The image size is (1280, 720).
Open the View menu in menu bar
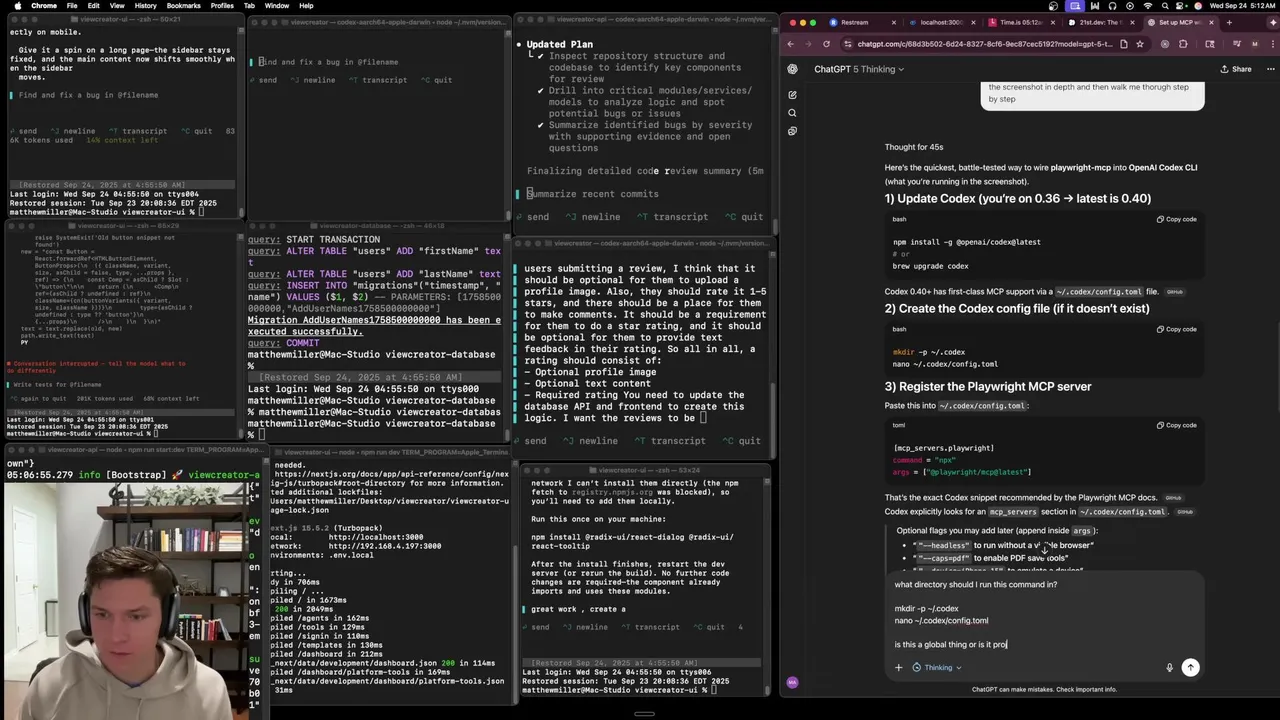coord(117,6)
